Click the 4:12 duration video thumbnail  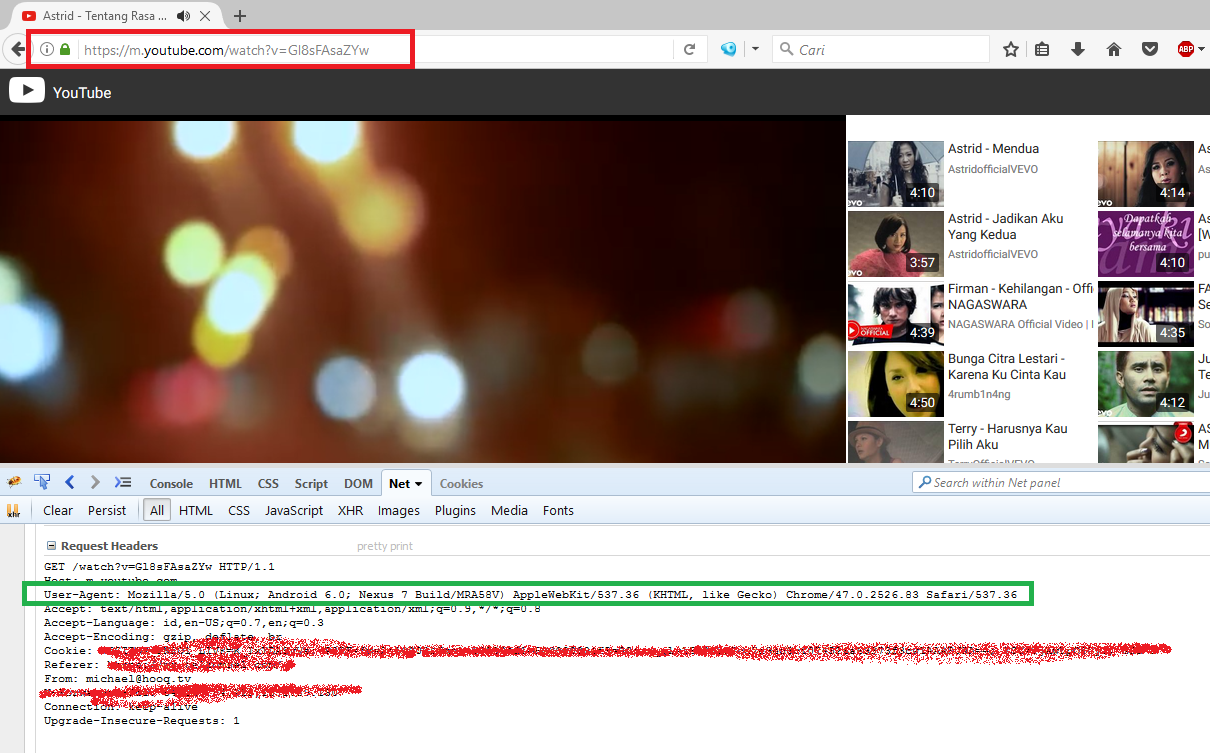tap(1146, 384)
